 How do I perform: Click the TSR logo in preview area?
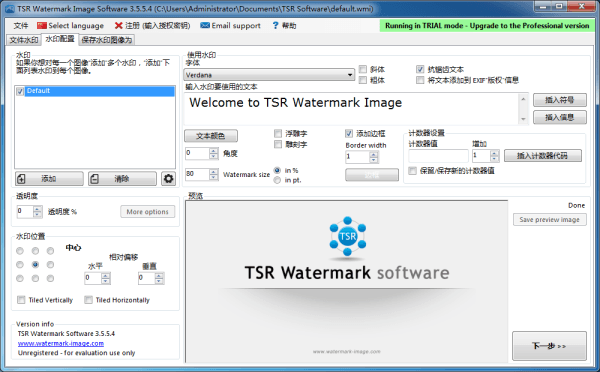347,236
